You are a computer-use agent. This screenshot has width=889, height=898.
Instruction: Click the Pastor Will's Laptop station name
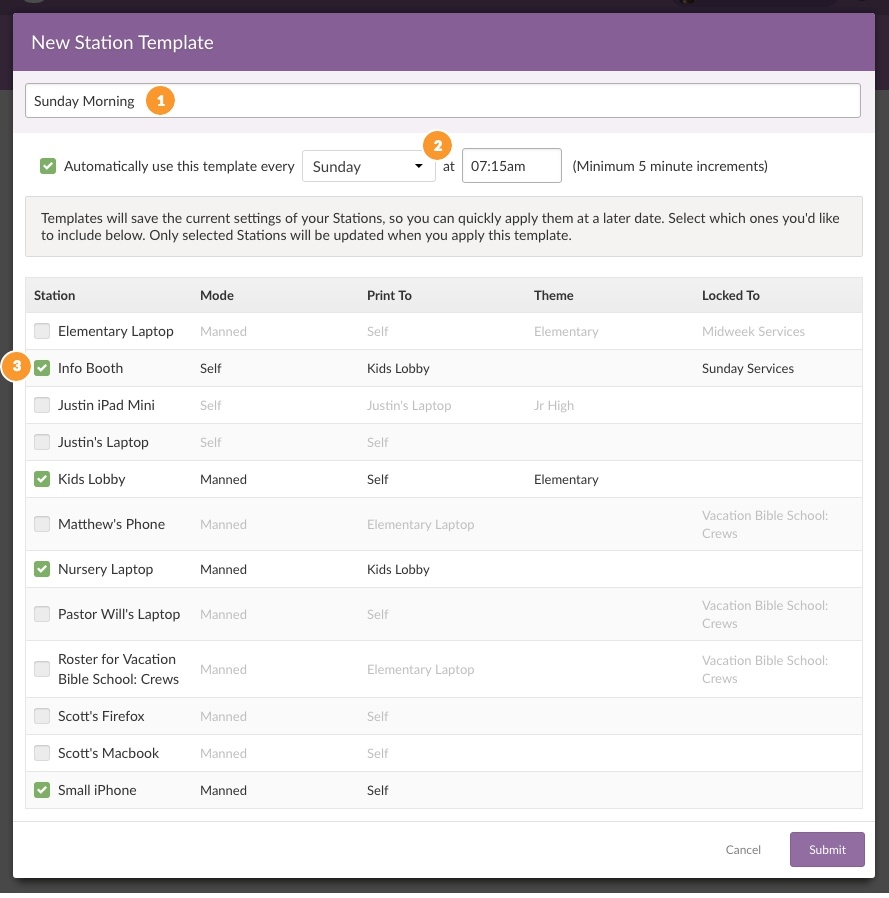[x=119, y=614]
